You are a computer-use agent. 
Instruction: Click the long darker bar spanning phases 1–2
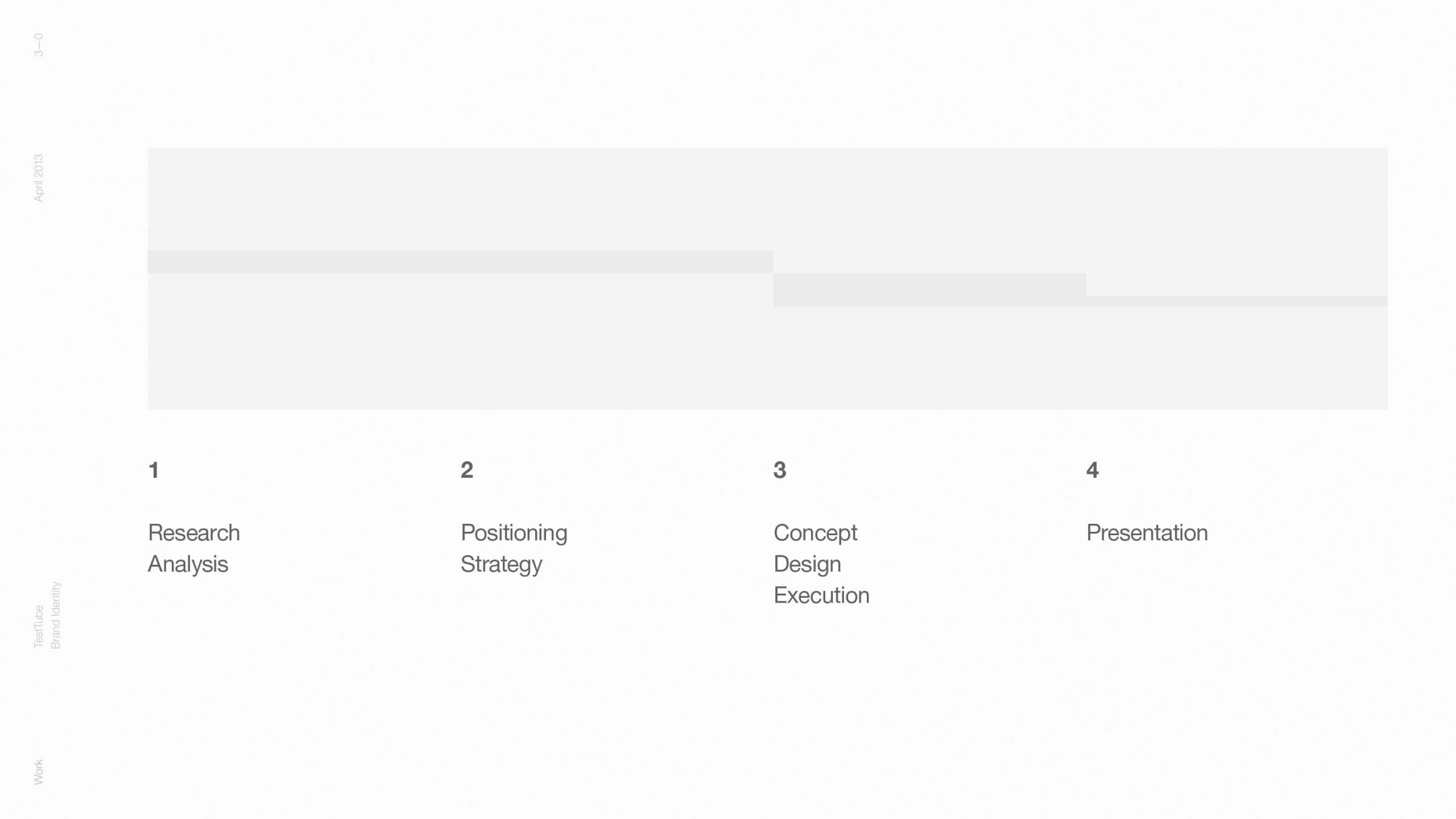tap(460, 262)
